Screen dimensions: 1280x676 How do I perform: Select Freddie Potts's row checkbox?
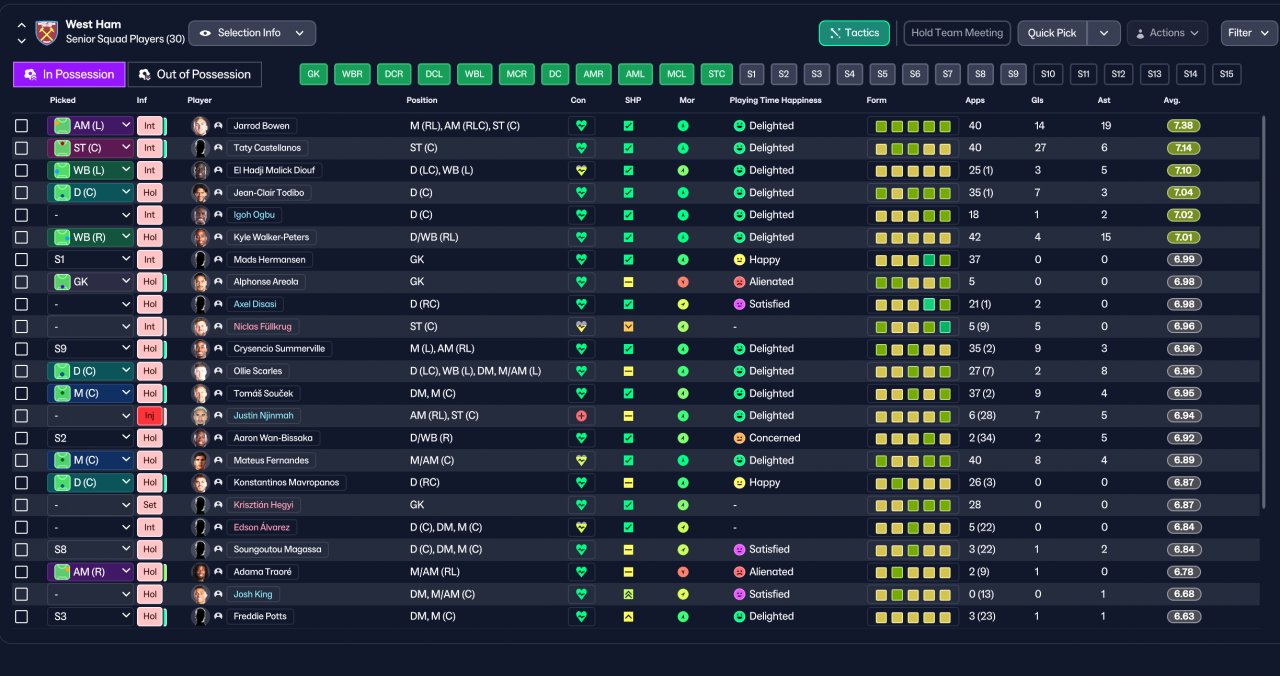pyautogui.click(x=22, y=617)
